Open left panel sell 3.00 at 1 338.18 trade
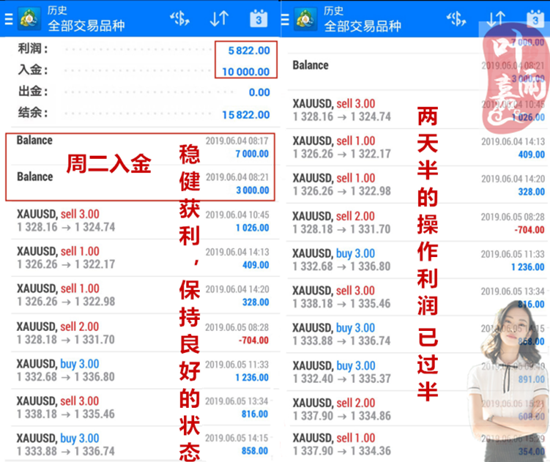550x462 pixels. pos(143,407)
